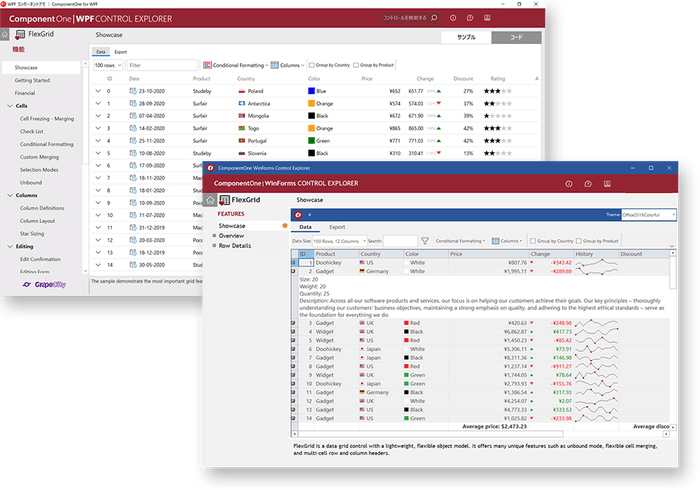The image size is (700, 490).
Task: Open the 100 rows dropdown
Action: click(107, 65)
